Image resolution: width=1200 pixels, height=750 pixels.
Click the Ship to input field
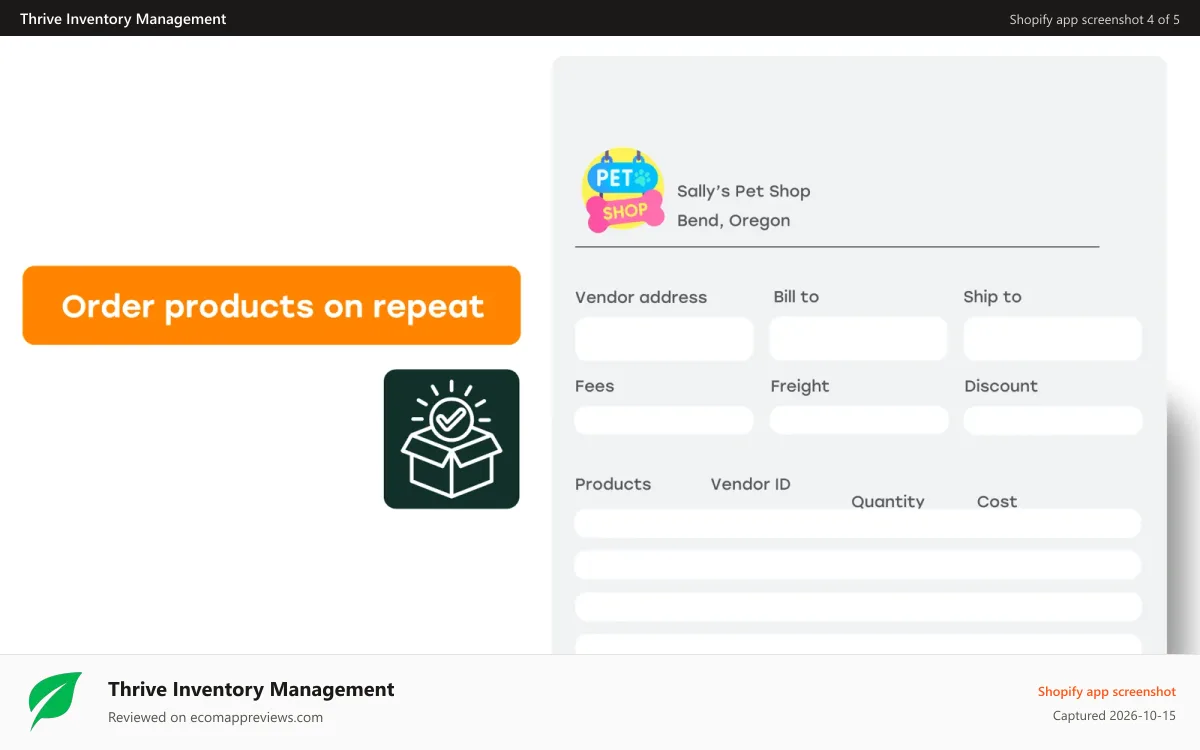click(x=1052, y=339)
